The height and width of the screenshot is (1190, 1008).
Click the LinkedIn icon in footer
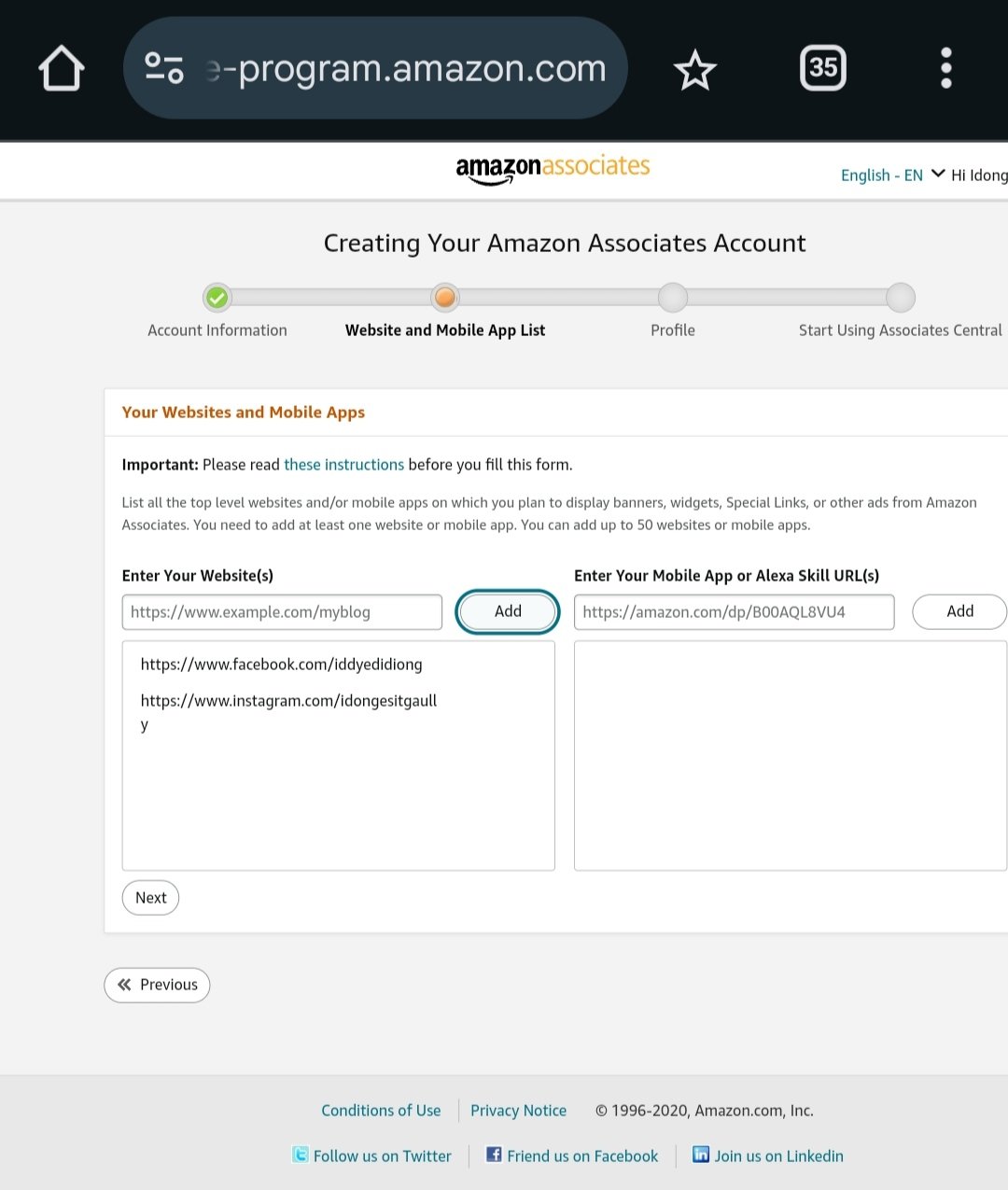pos(701,1155)
